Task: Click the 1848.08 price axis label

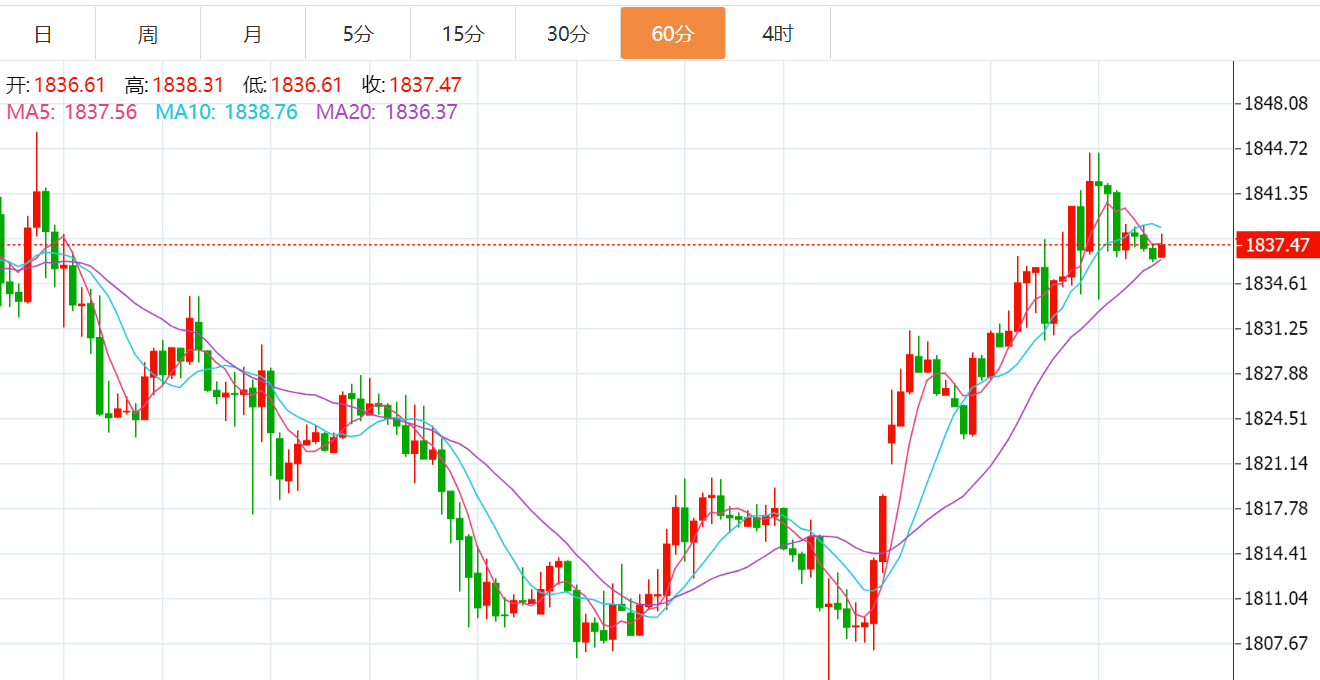Action: 1275,103
